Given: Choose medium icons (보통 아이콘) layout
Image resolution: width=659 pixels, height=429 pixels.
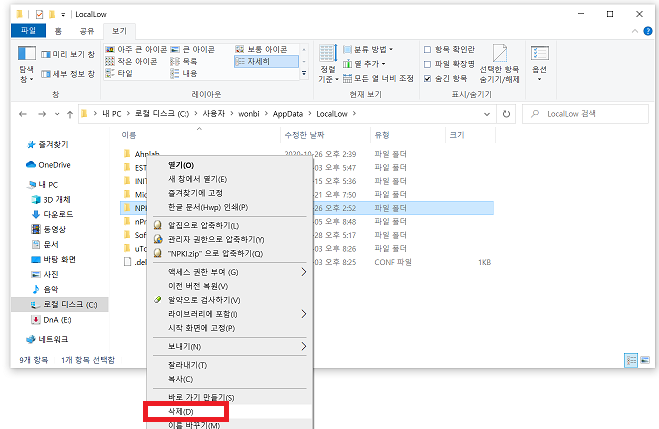Looking at the screenshot, I should pos(261,50).
